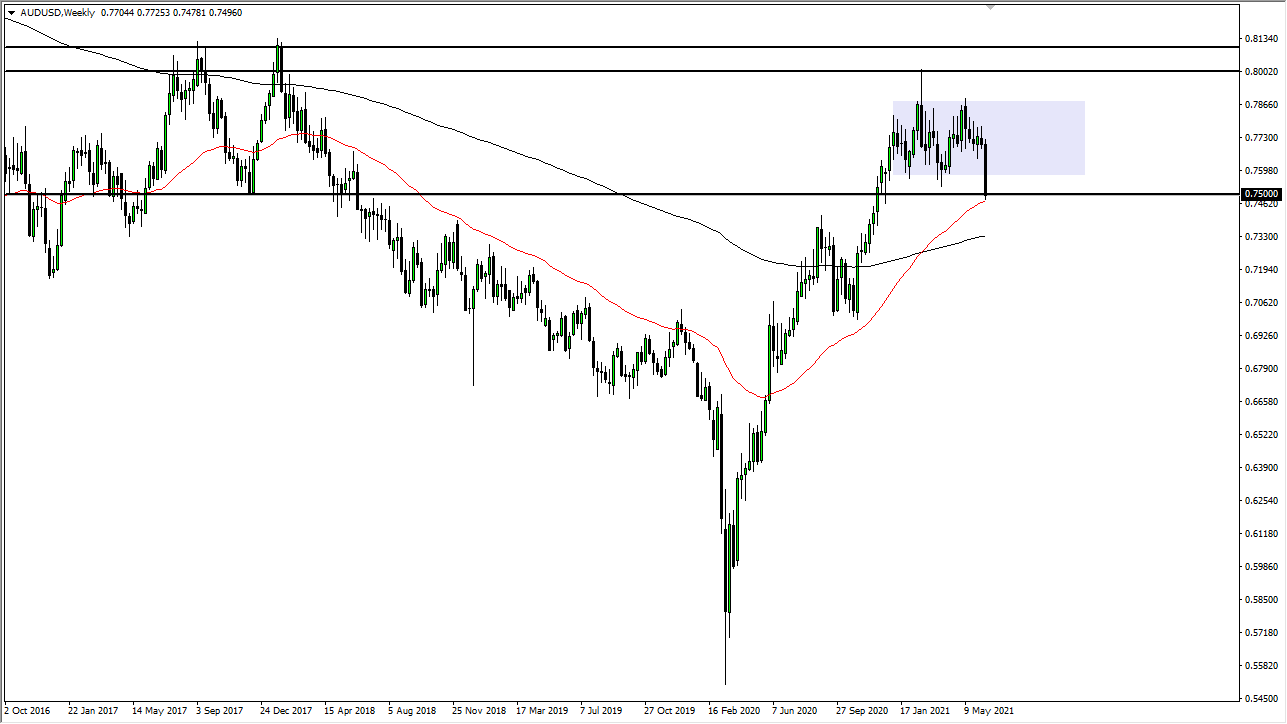Select the upper horizontal resistance line at 0.81340
This screenshot has width=1287, height=724.
600,47
